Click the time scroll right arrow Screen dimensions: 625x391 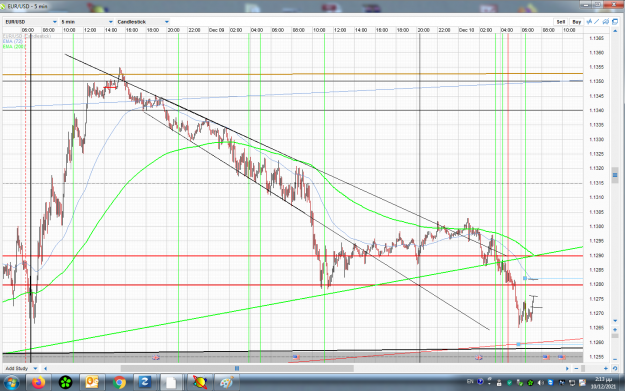(567, 368)
